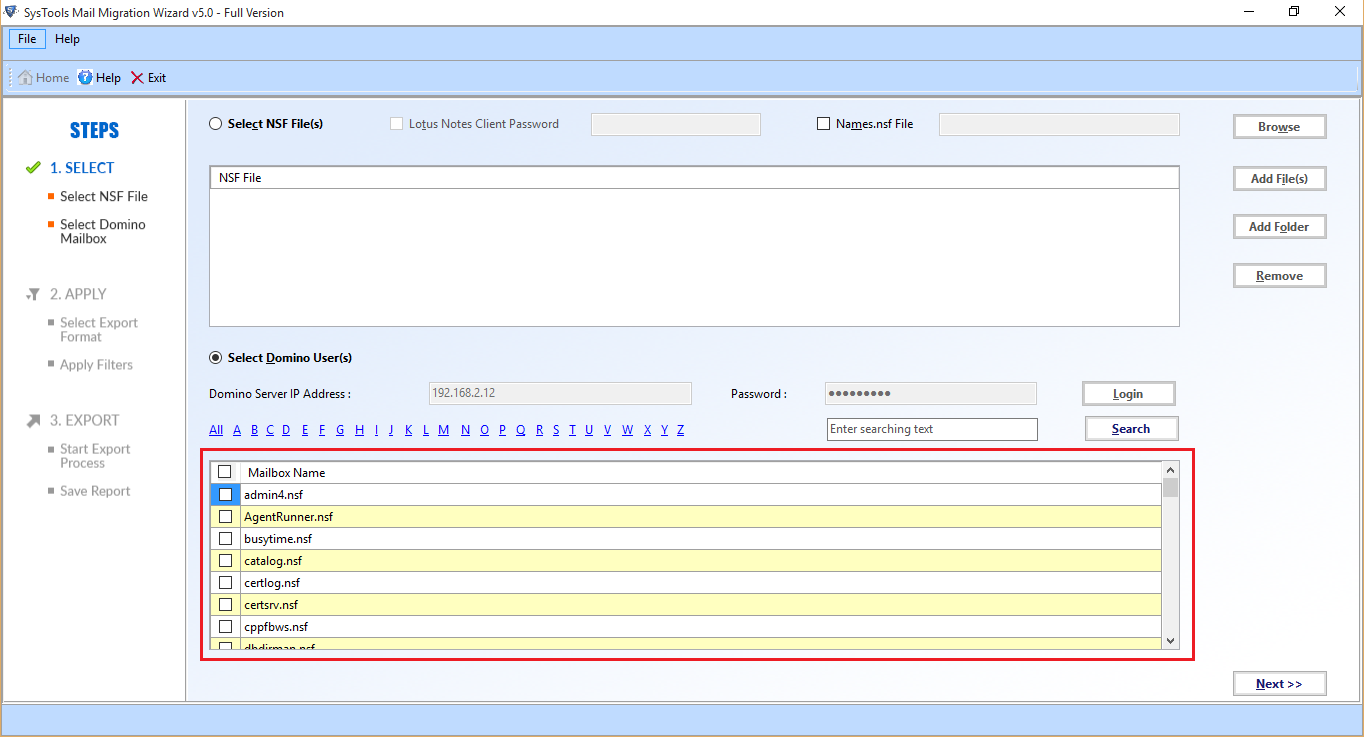
Task: Click the mailbox list scrollbar thumb
Action: pyautogui.click(x=1170, y=488)
